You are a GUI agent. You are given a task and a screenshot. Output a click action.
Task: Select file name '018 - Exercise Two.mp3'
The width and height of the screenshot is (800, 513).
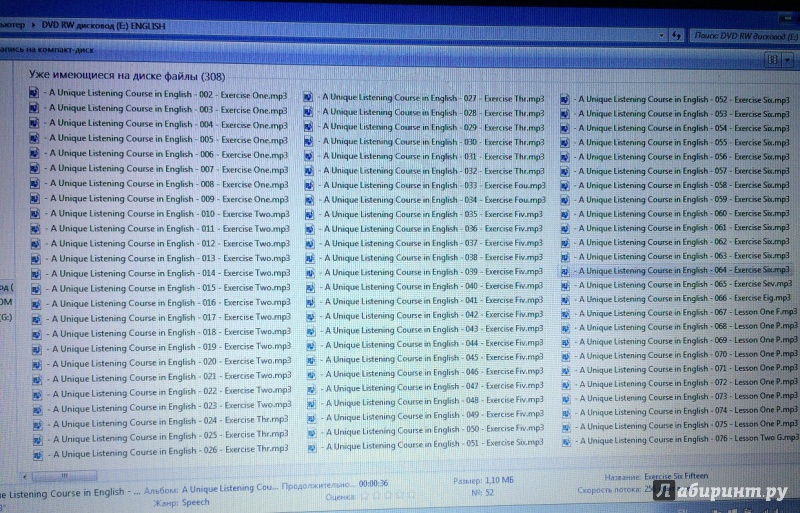click(x=171, y=333)
